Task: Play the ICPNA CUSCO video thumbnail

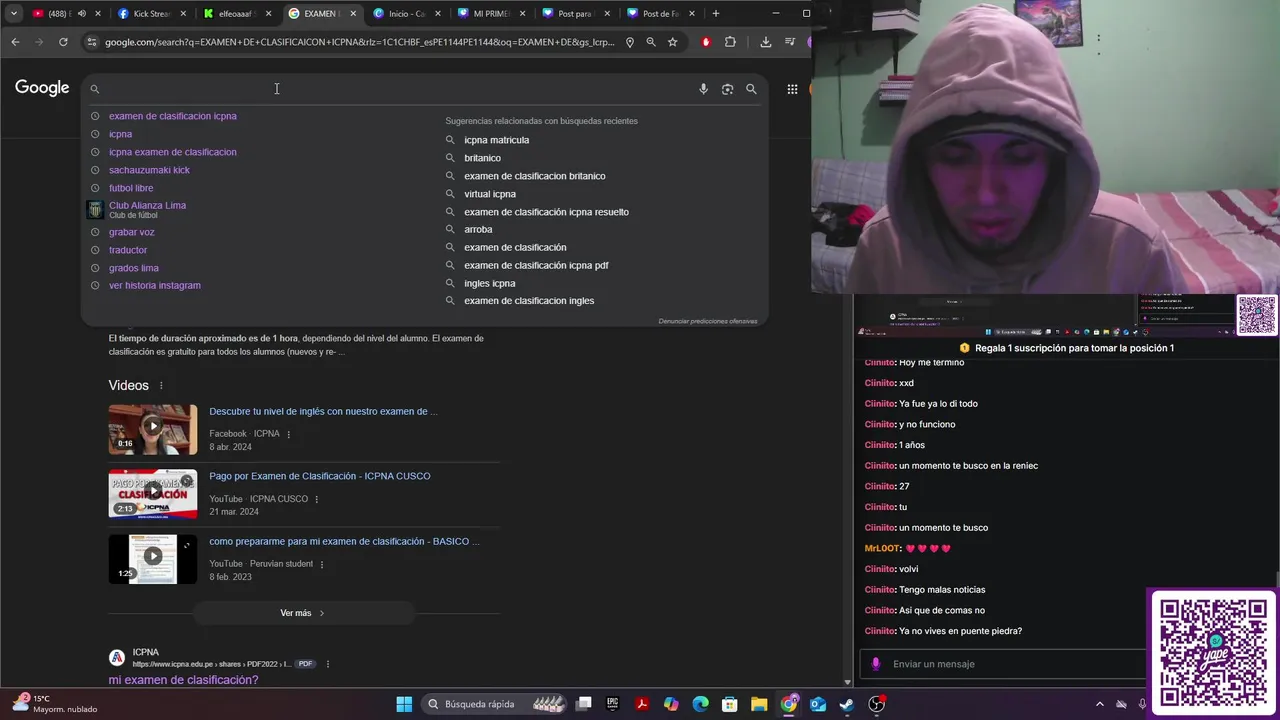Action: tap(153, 494)
